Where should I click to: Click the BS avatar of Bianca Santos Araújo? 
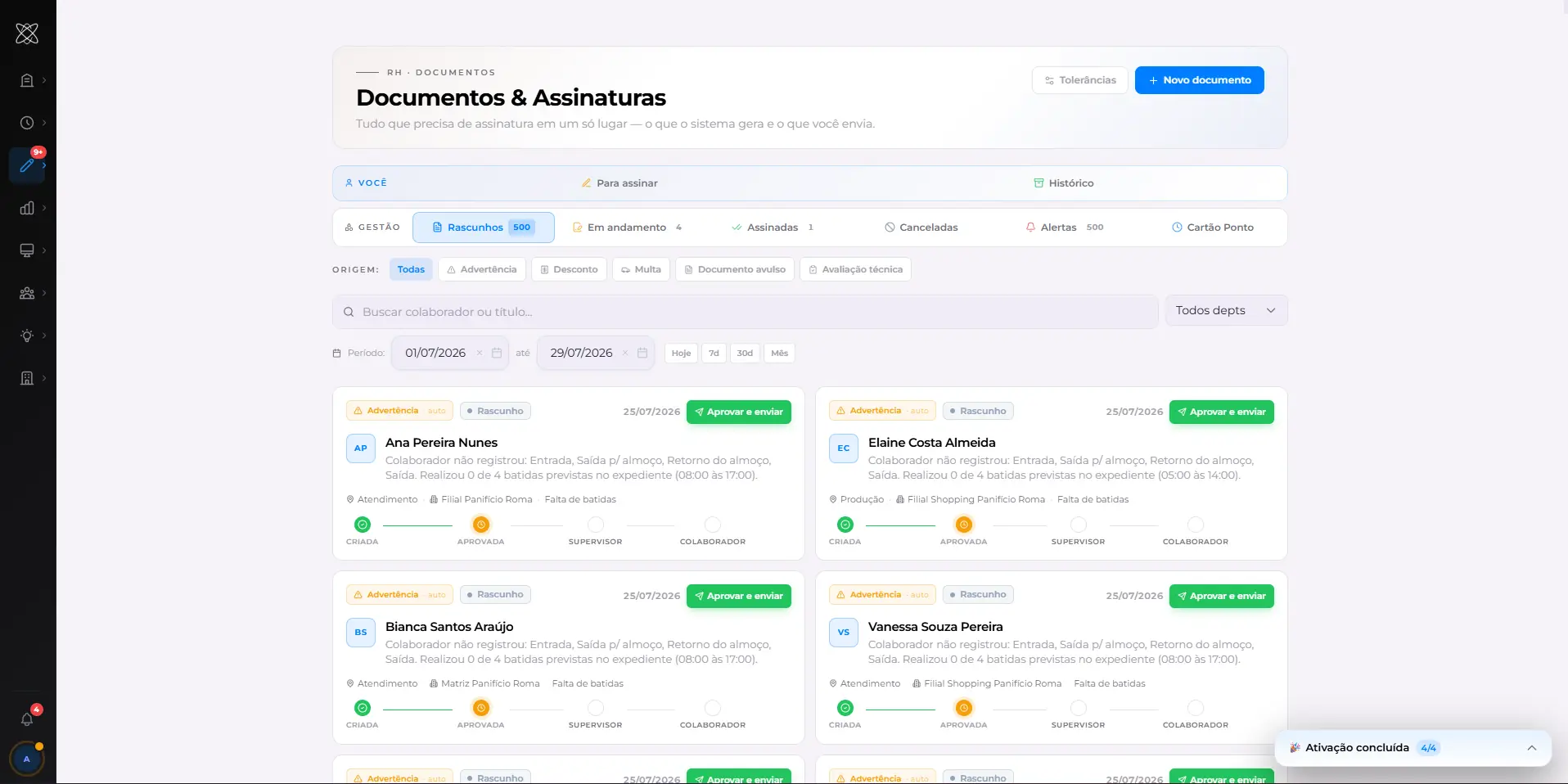click(361, 633)
